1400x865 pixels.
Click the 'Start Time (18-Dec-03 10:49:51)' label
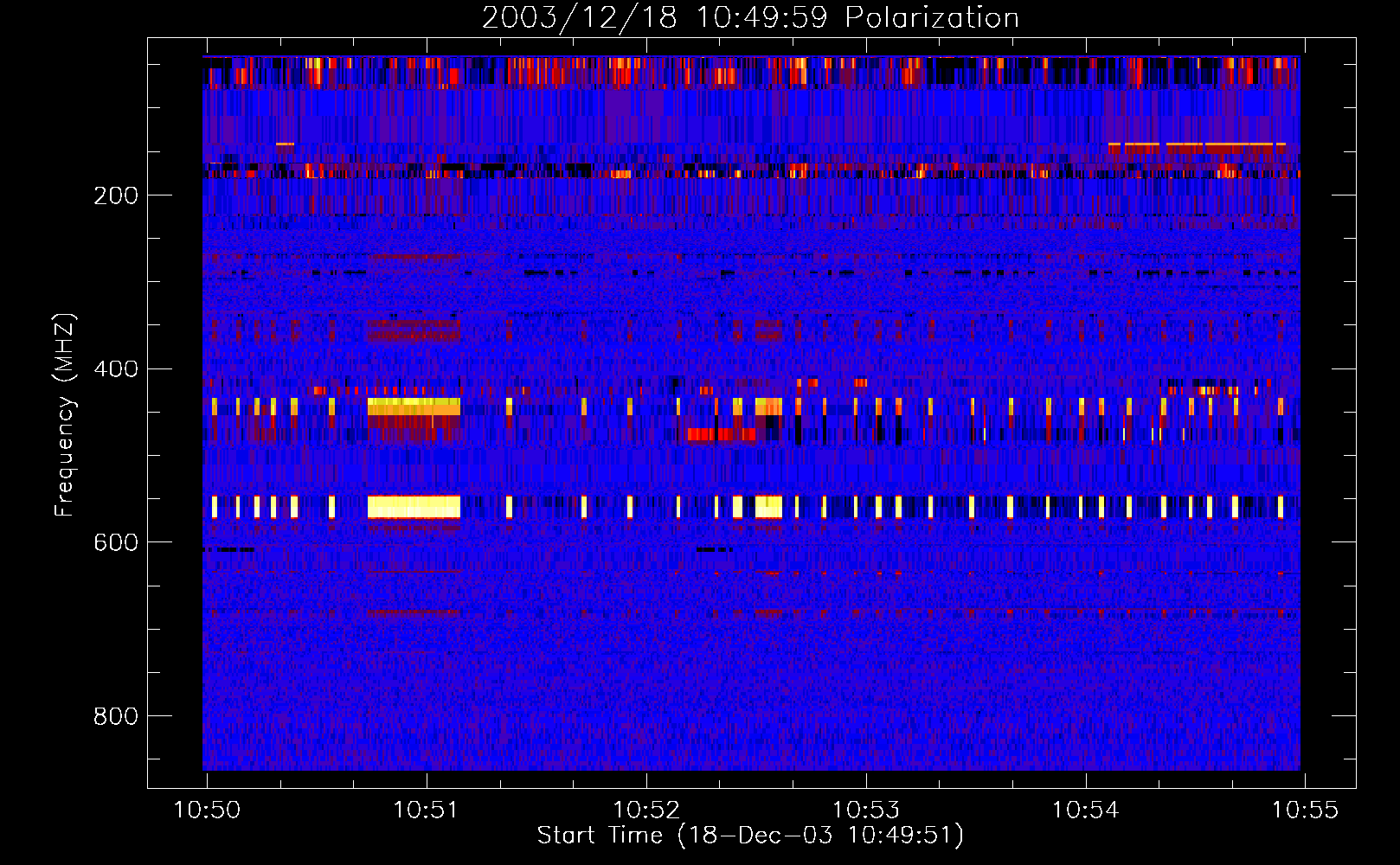click(x=750, y=836)
